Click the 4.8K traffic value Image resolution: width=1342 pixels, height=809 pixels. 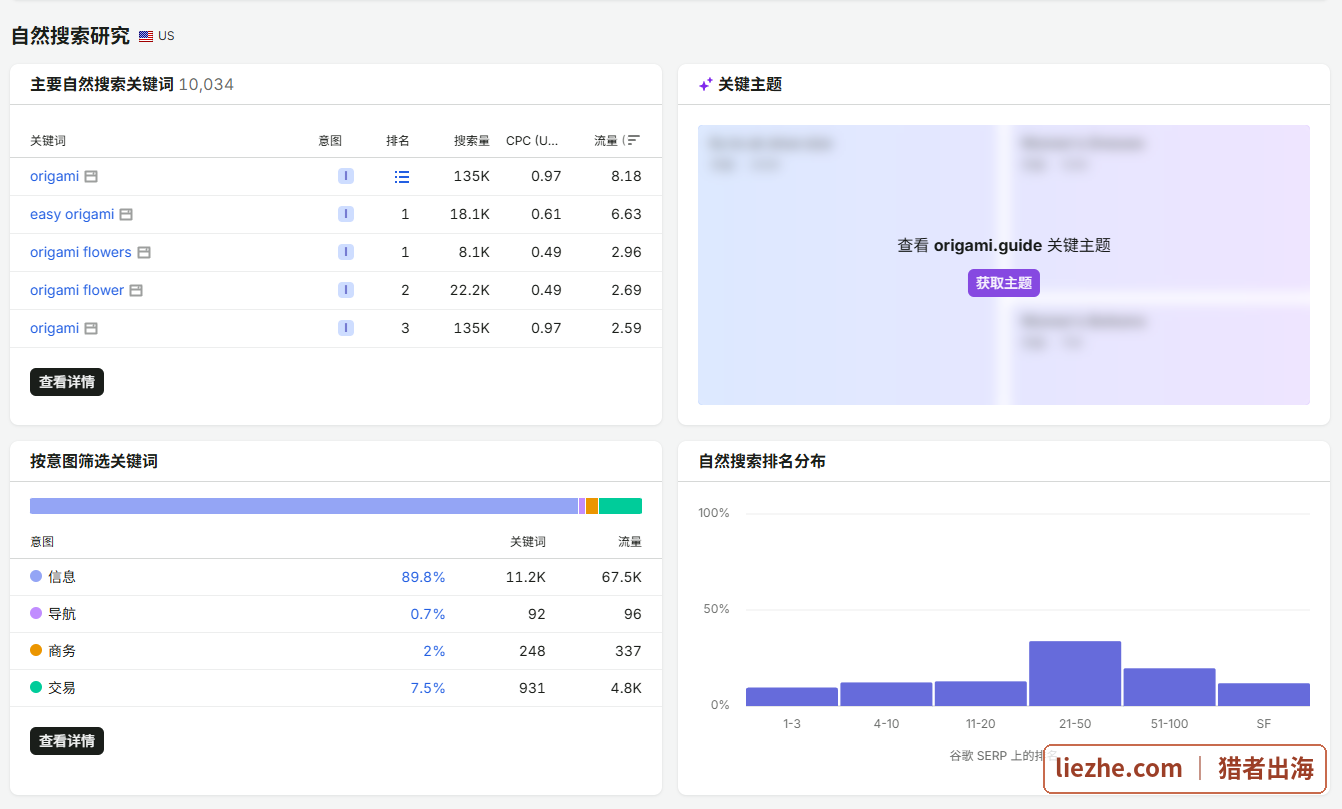tap(626, 688)
